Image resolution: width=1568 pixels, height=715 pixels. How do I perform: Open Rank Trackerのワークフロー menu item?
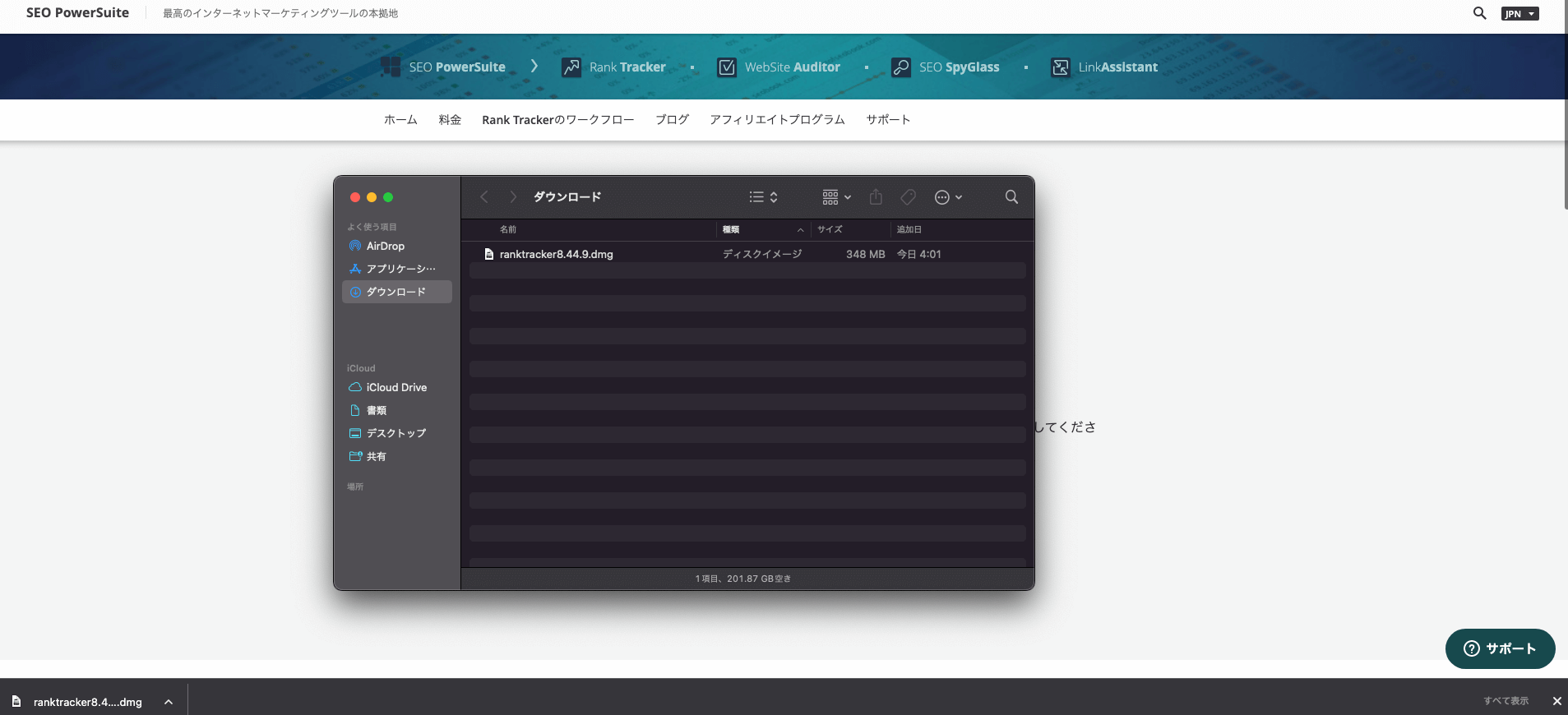tap(558, 120)
